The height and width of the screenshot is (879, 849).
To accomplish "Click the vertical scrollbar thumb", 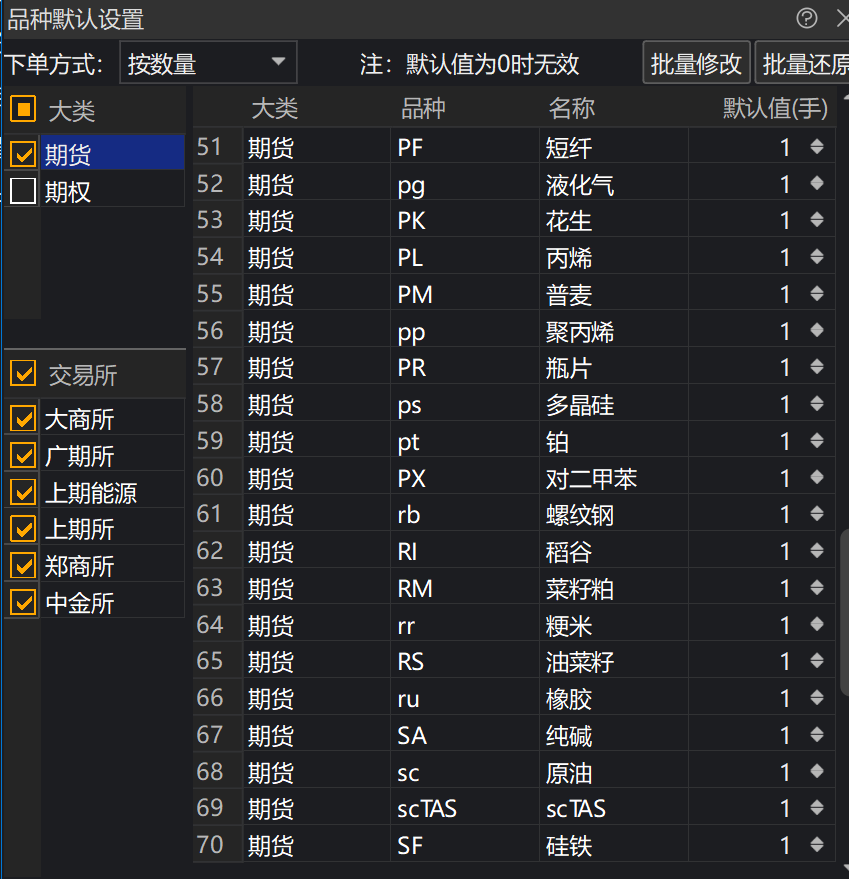I will click(x=844, y=610).
